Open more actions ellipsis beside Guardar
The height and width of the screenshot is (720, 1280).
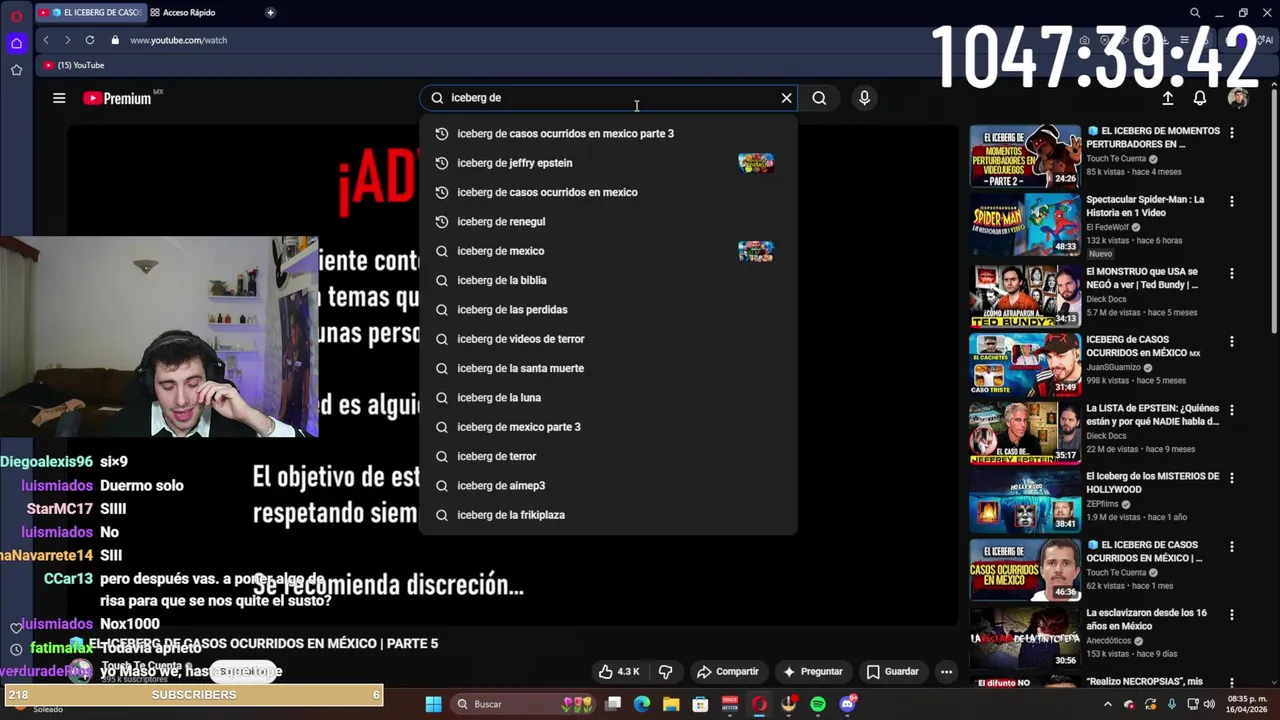coord(946,672)
